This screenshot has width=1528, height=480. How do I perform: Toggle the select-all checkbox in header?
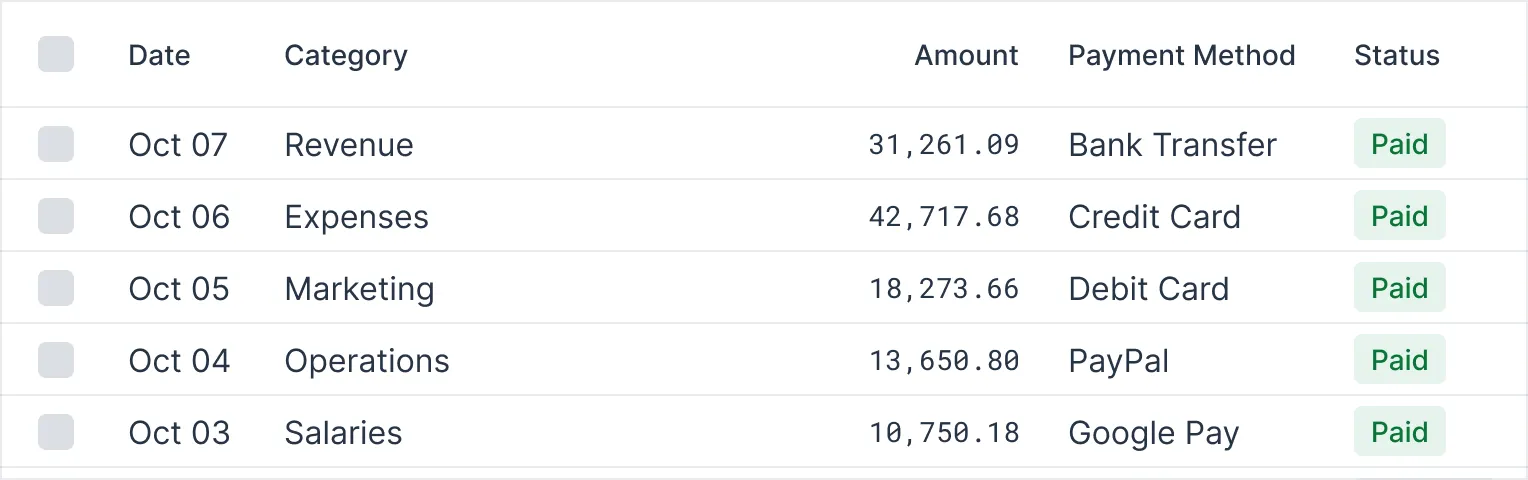click(56, 54)
